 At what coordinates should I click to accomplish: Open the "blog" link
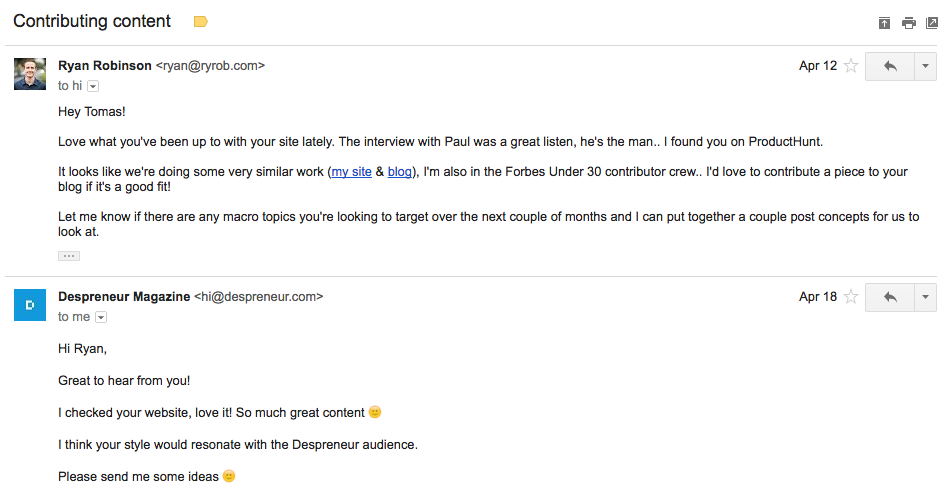(x=399, y=172)
